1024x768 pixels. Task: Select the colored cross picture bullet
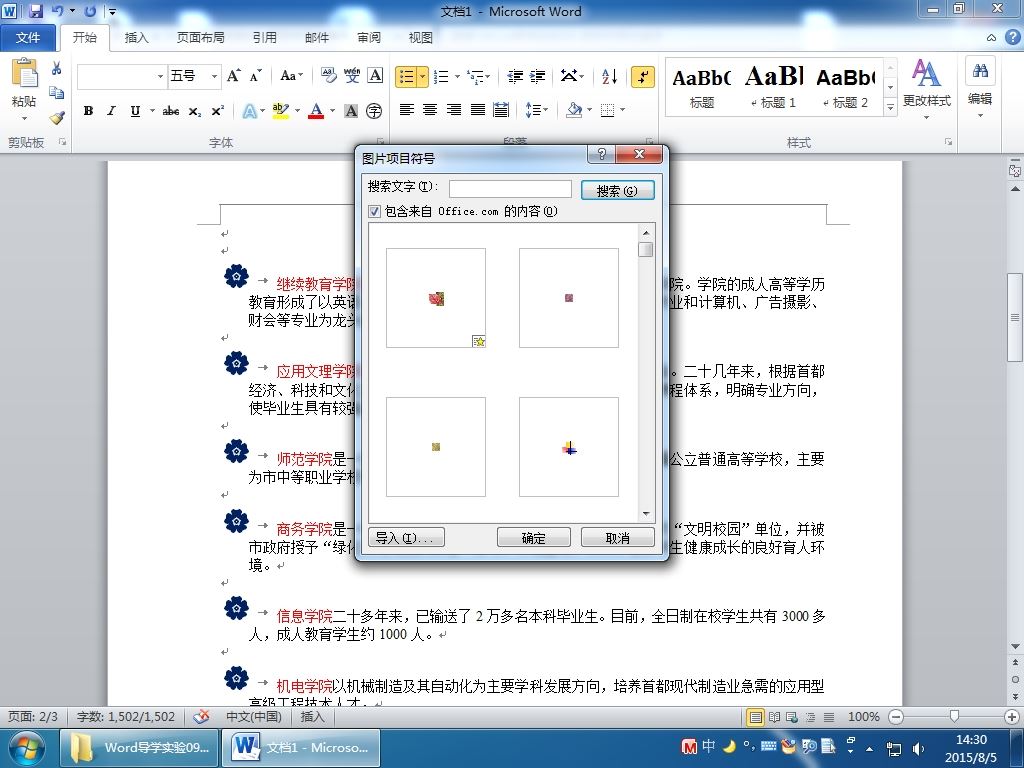click(569, 447)
